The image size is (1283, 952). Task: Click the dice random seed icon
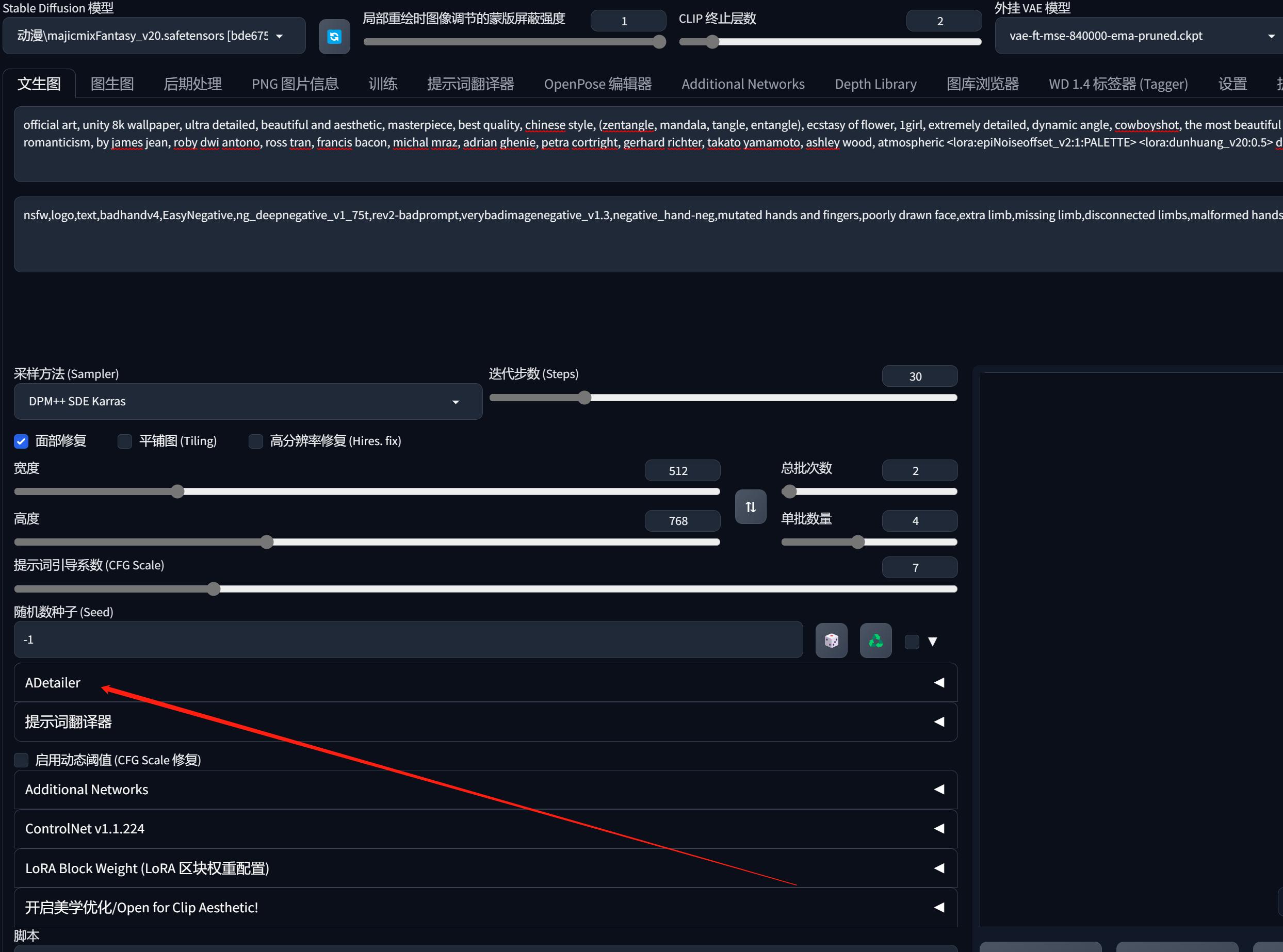(x=831, y=640)
